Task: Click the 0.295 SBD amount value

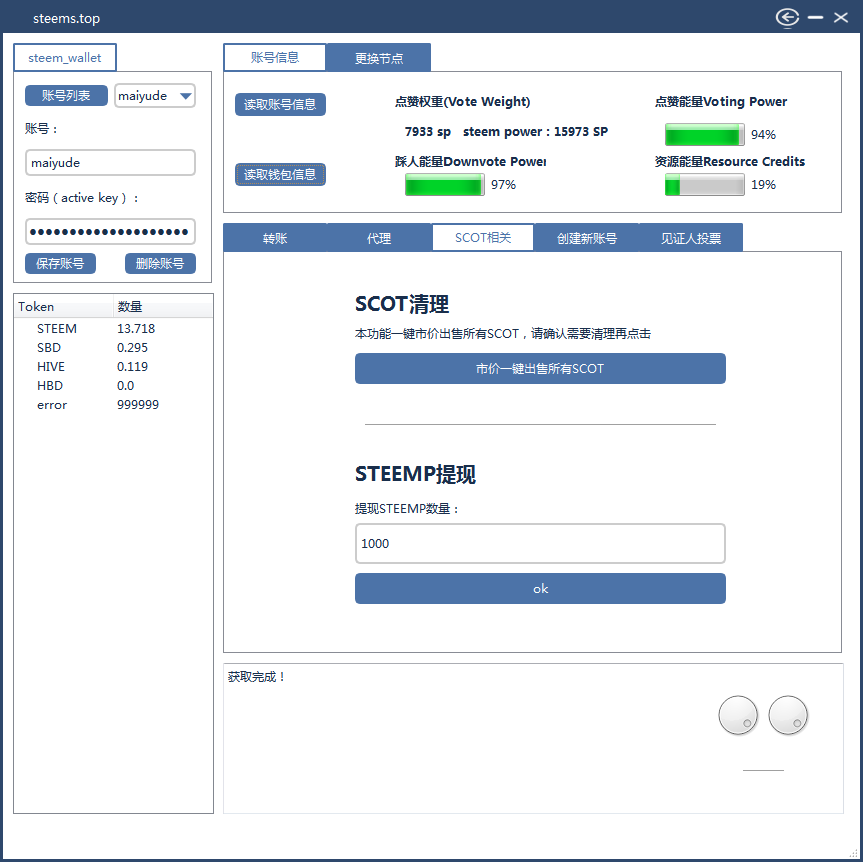Action: tap(132, 348)
